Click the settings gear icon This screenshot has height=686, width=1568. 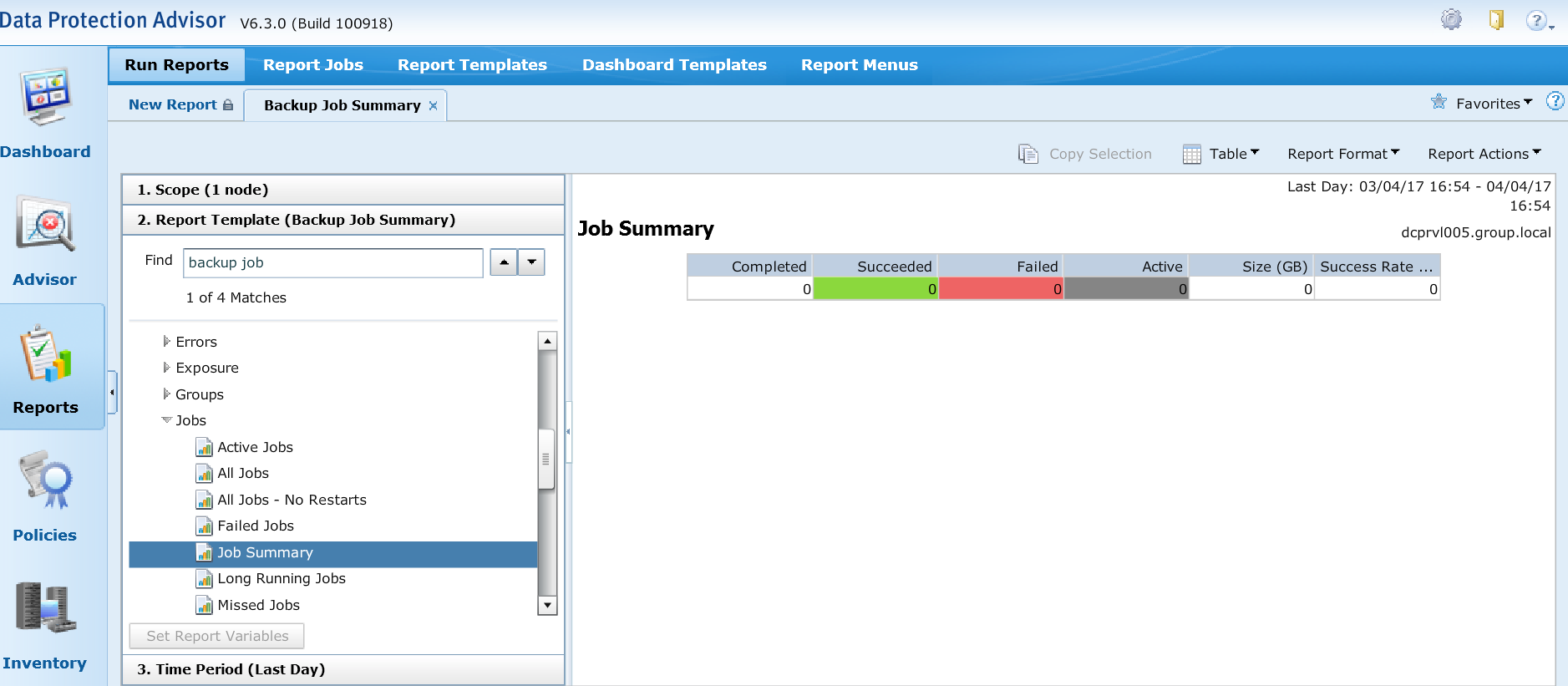coord(1451,20)
